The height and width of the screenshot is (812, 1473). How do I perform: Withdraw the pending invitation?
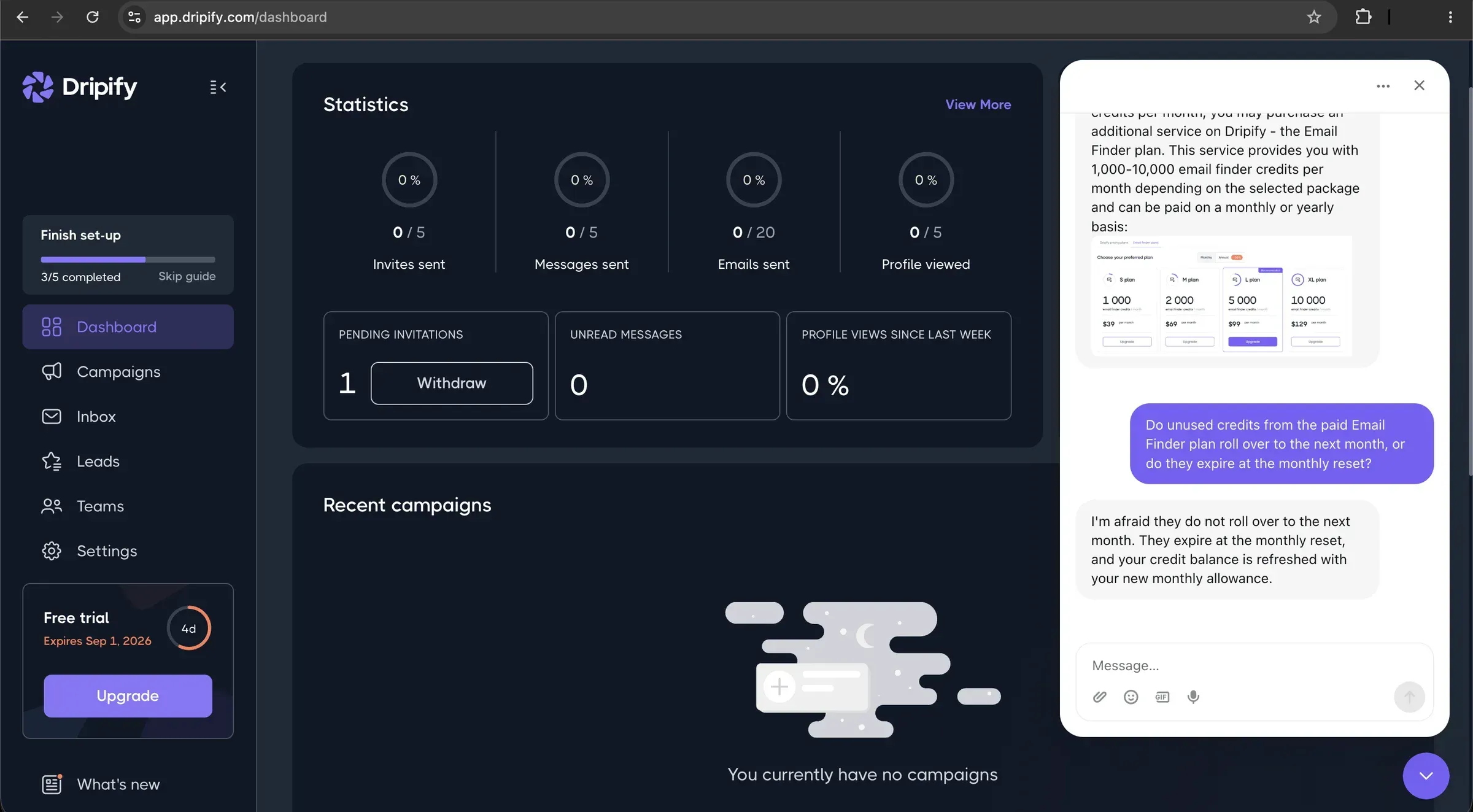[452, 383]
